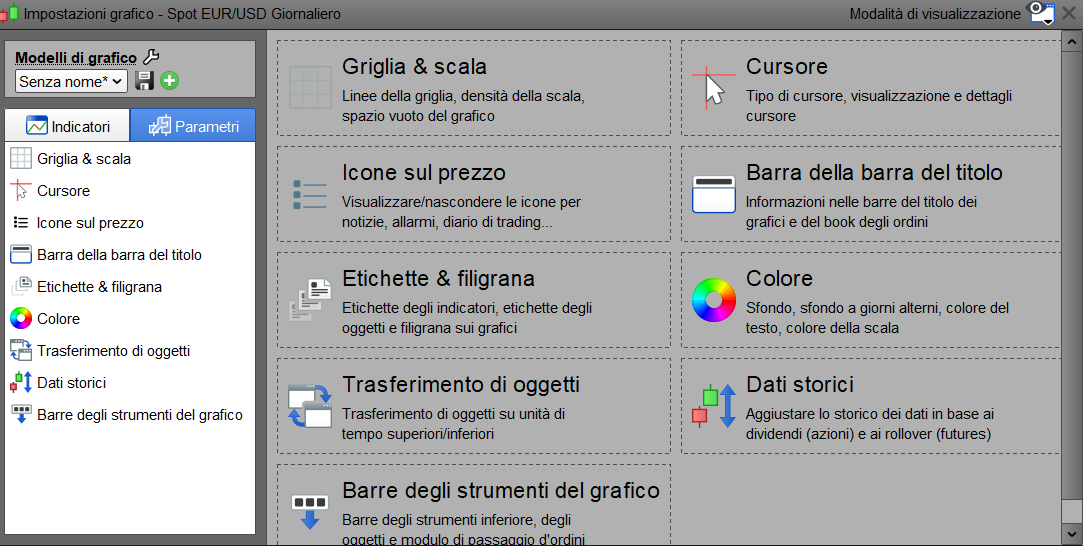
Task: Open the Griglia & scala card heading
Action: (414, 66)
